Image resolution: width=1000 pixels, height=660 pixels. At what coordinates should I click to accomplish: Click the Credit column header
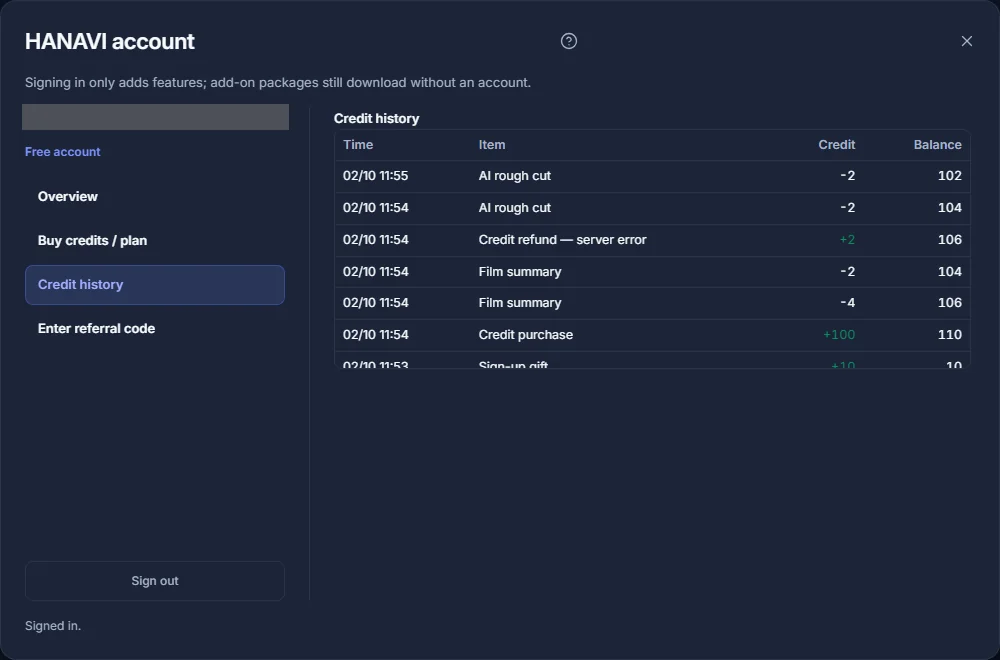(836, 145)
